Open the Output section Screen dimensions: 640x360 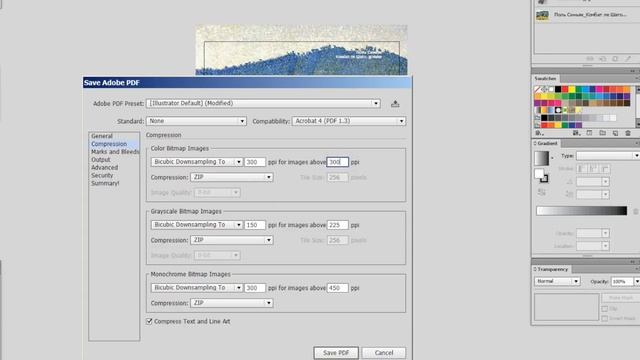tap(101, 160)
